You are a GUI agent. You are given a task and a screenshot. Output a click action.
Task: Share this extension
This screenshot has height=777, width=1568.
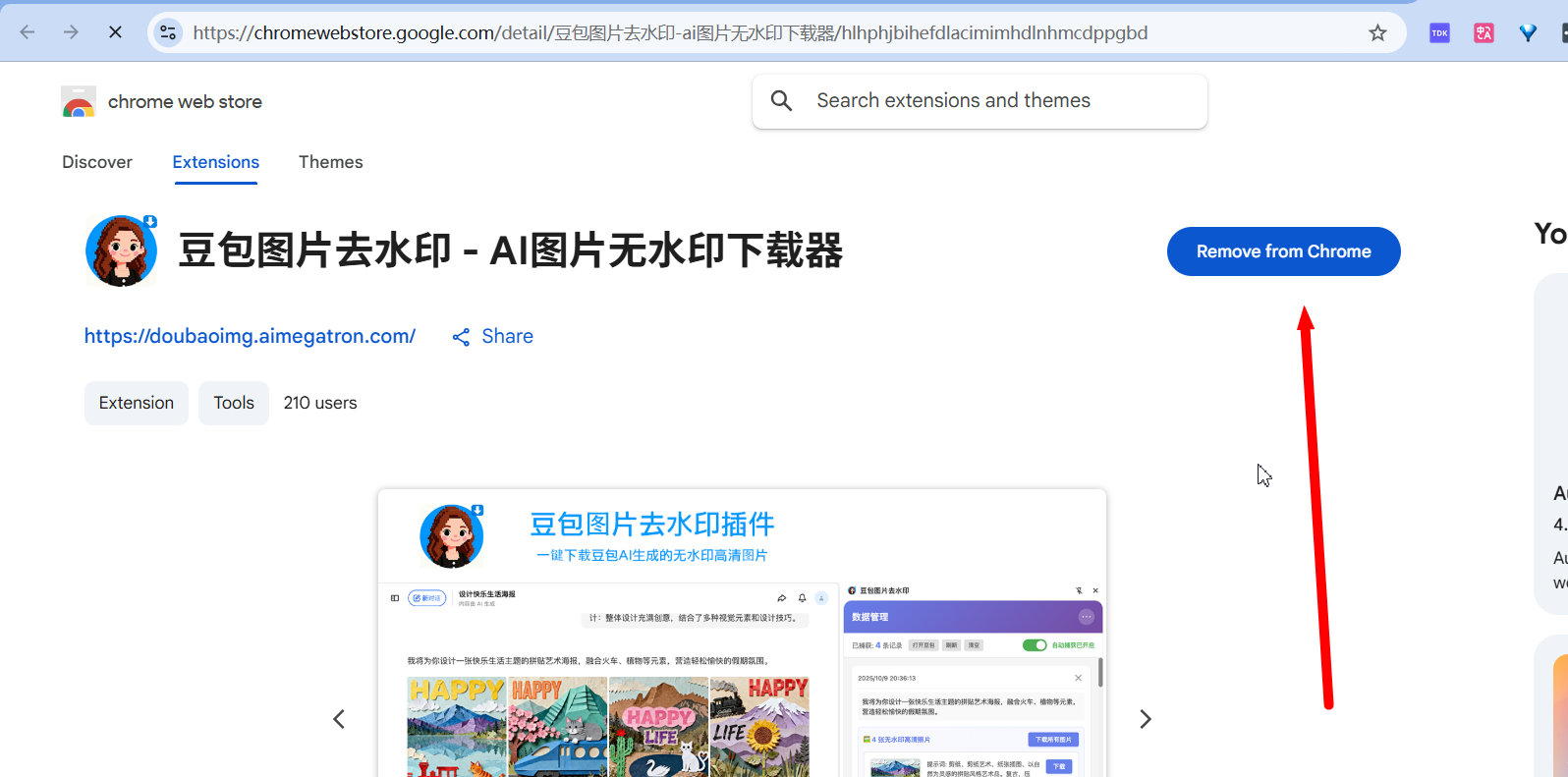(493, 337)
